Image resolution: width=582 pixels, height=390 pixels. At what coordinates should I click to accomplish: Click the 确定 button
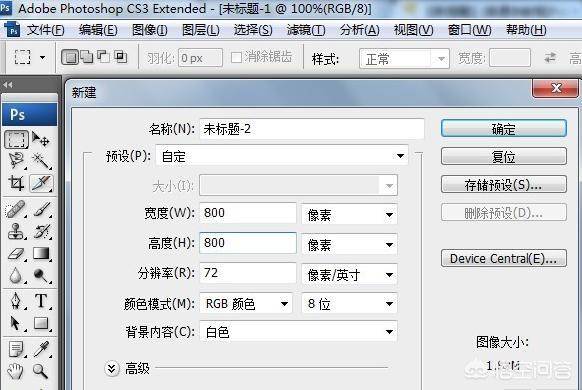[x=504, y=129]
